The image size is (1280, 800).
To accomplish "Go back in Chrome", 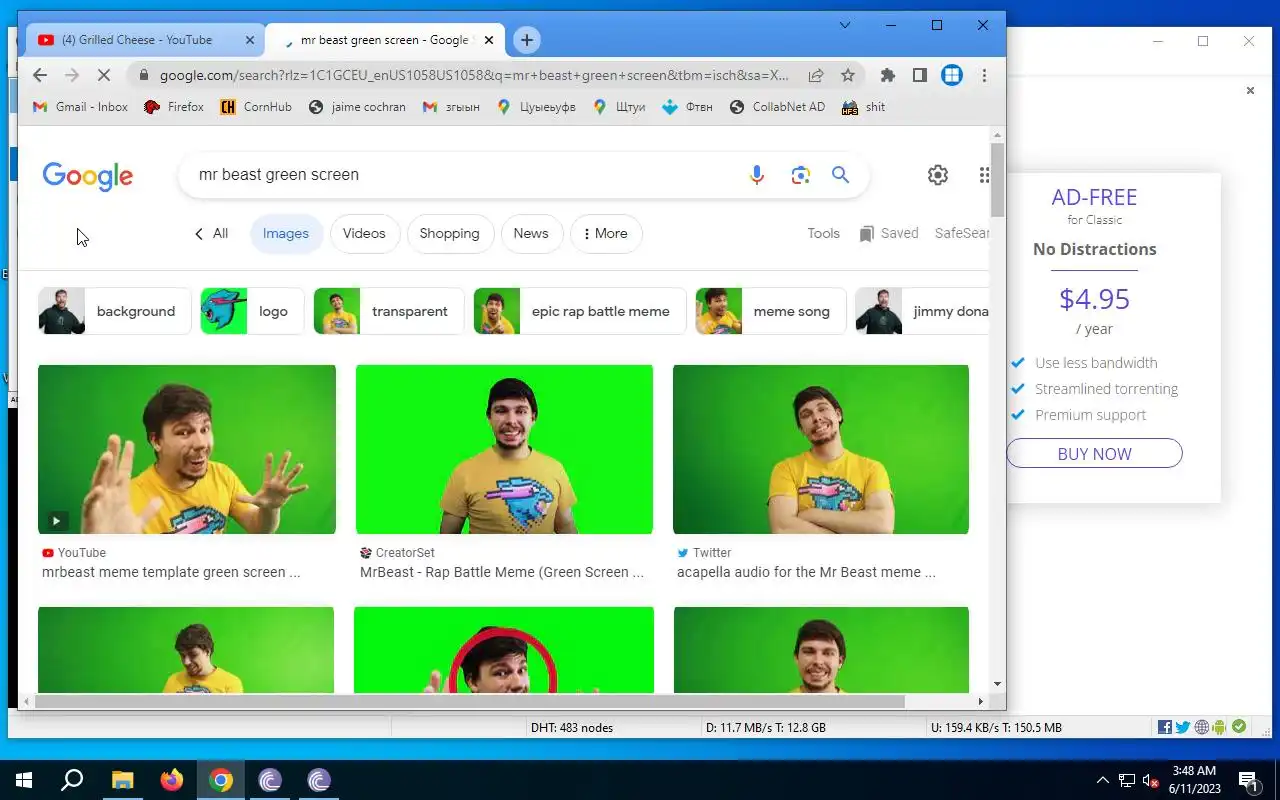I will coord(40,75).
